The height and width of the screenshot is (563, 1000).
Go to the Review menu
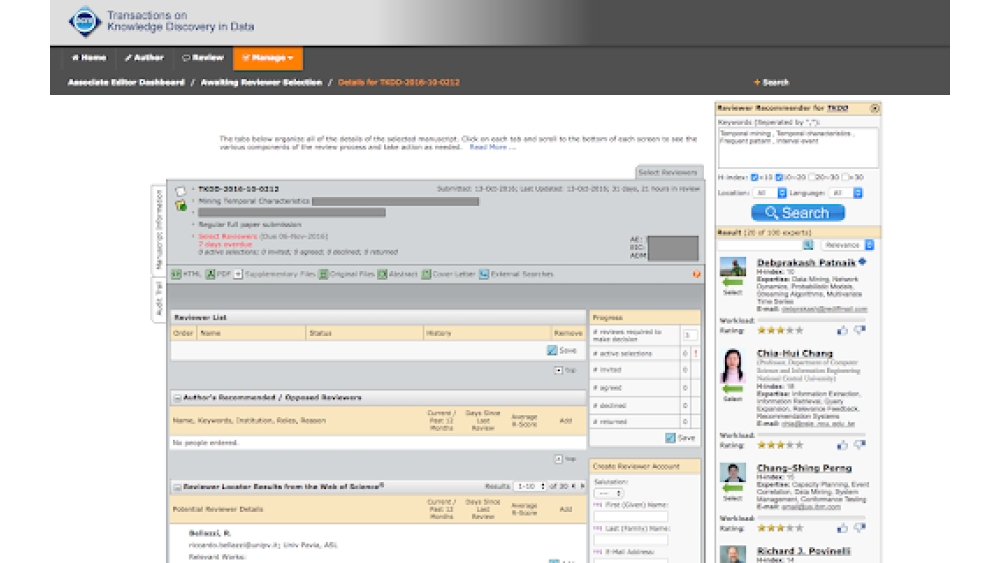point(203,58)
